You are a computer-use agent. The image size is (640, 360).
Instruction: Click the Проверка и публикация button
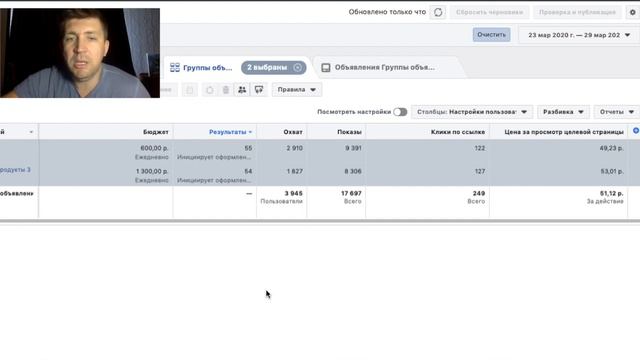tap(577, 12)
